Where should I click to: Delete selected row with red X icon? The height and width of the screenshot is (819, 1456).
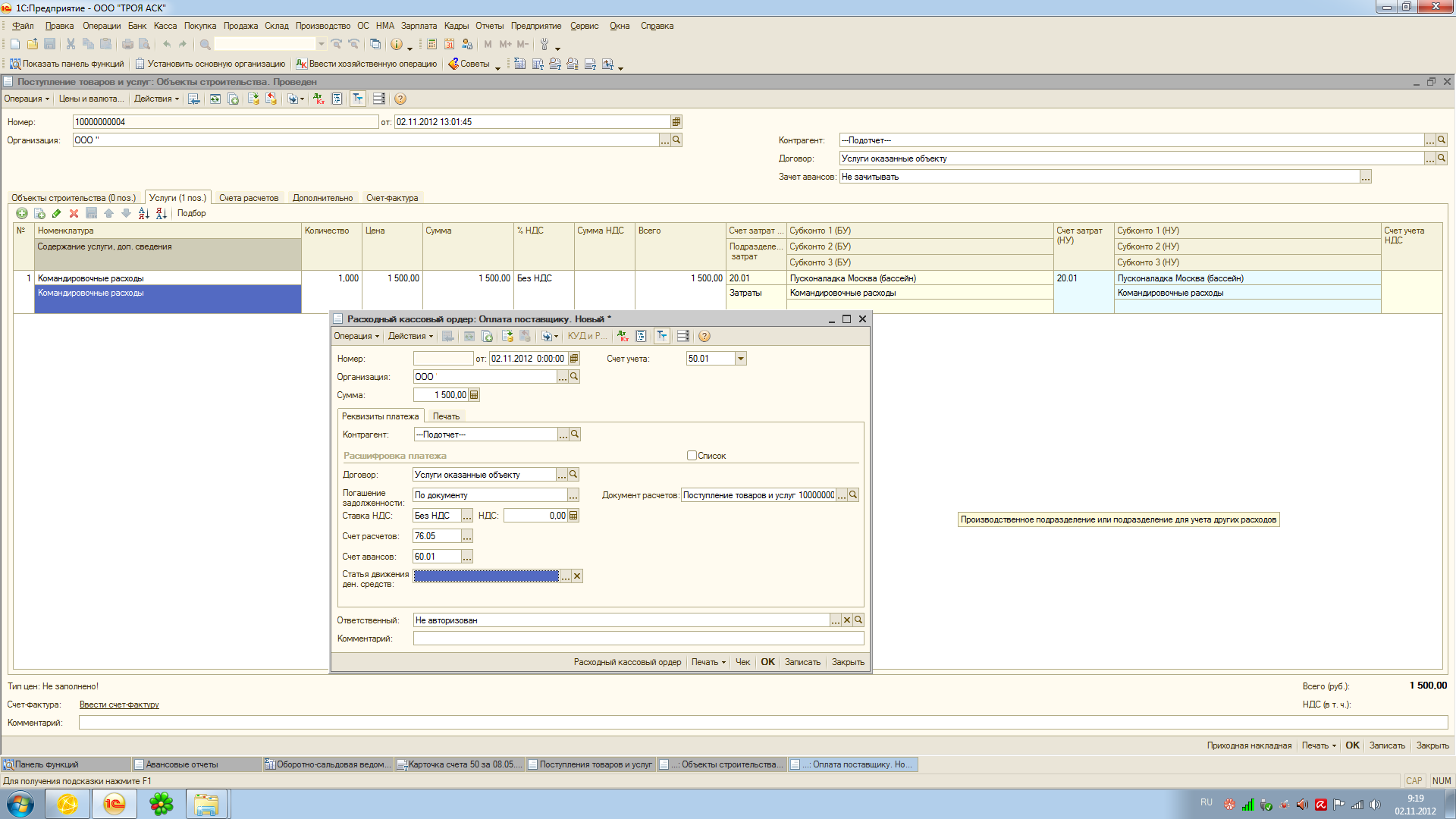pos(74,214)
